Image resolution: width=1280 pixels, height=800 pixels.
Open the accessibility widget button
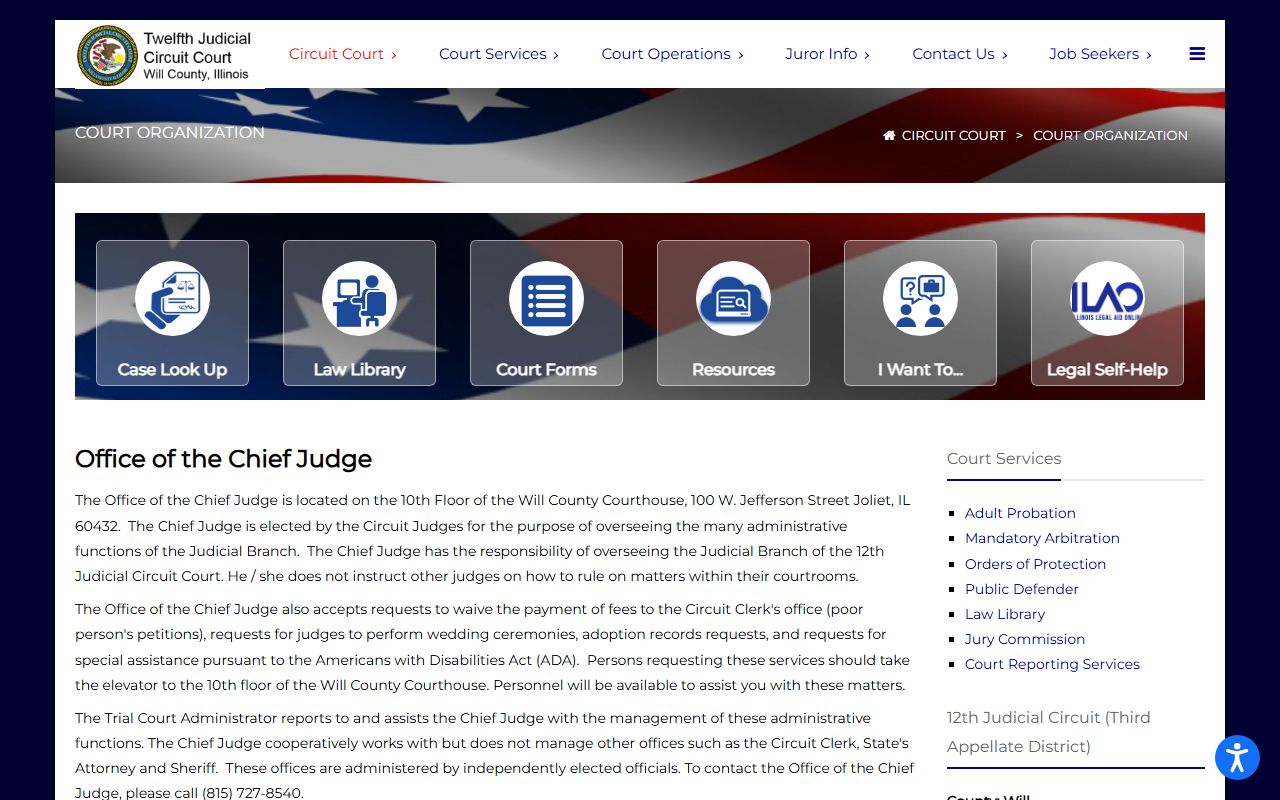[1237, 757]
